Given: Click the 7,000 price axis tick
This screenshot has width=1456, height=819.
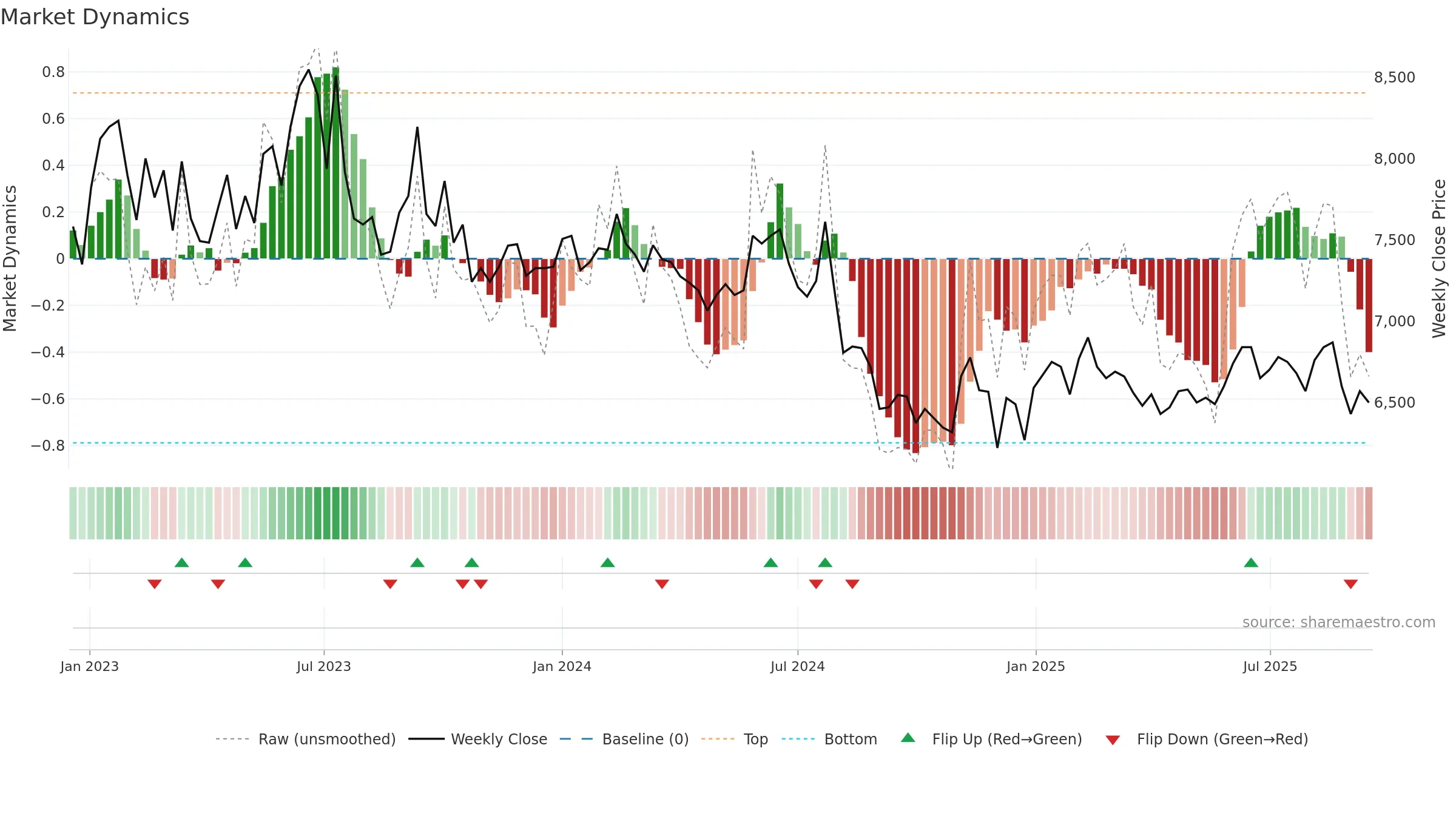Looking at the screenshot, I should point(1395,322).
